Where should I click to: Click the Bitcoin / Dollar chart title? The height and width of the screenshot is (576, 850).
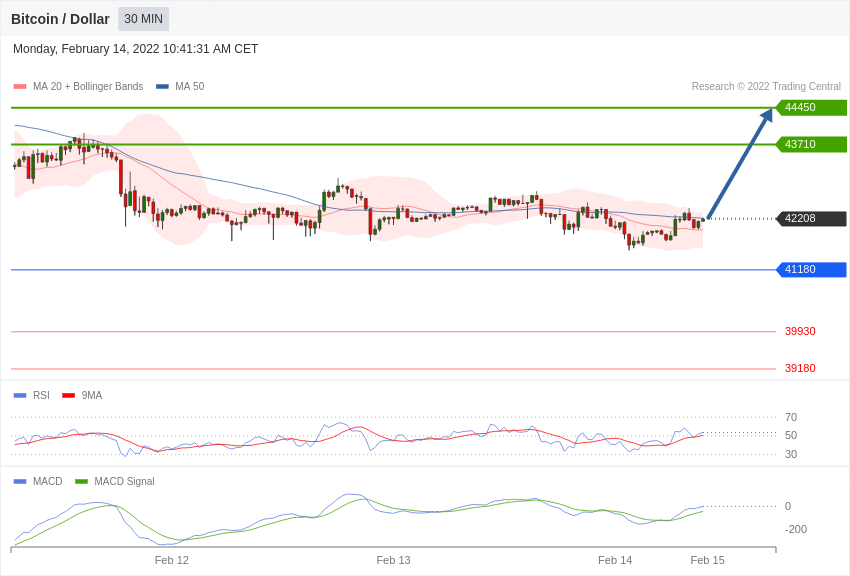pyautogui.click(x=60, y=19)
